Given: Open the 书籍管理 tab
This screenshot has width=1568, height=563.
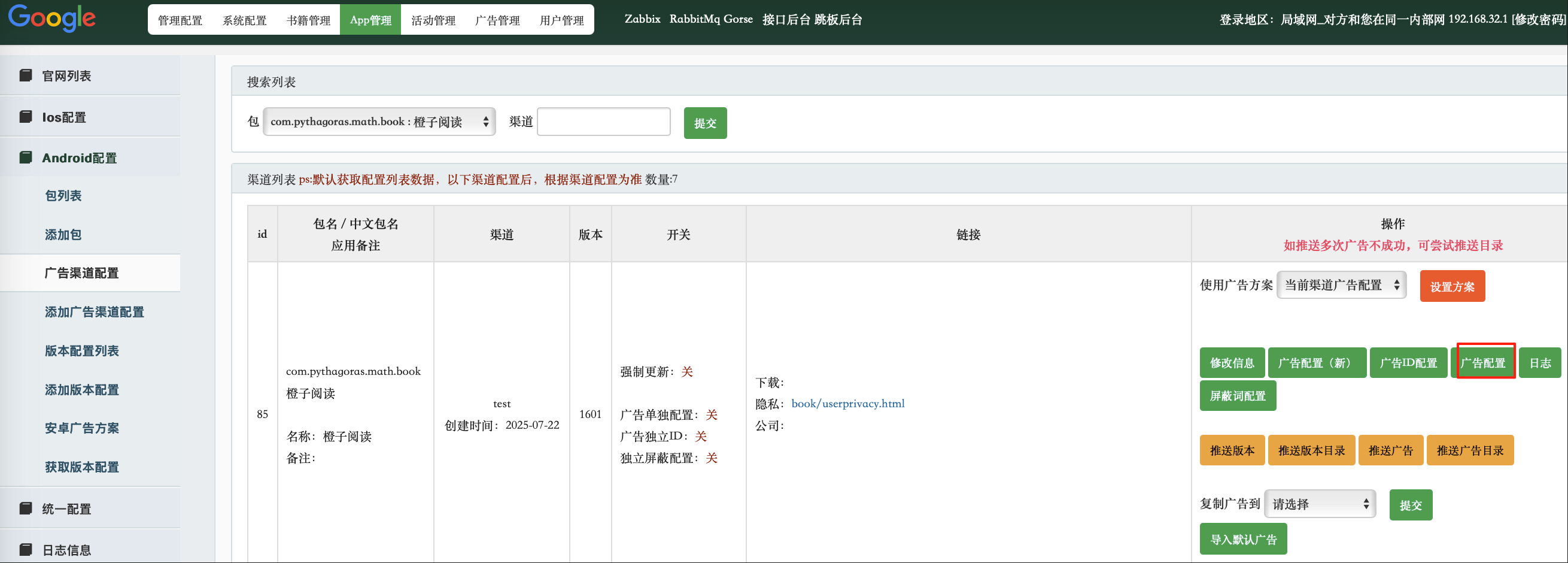Looking at the screenshot, I should 308,20.
